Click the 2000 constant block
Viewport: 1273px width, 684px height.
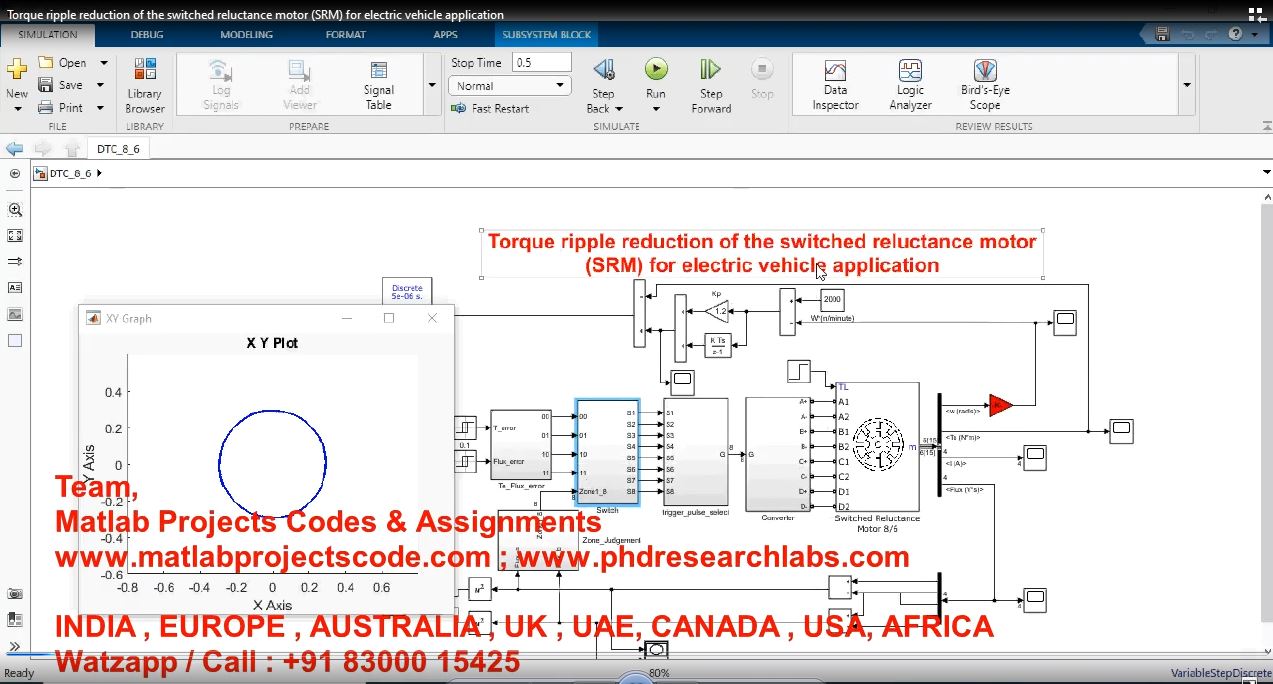[832, 300]
